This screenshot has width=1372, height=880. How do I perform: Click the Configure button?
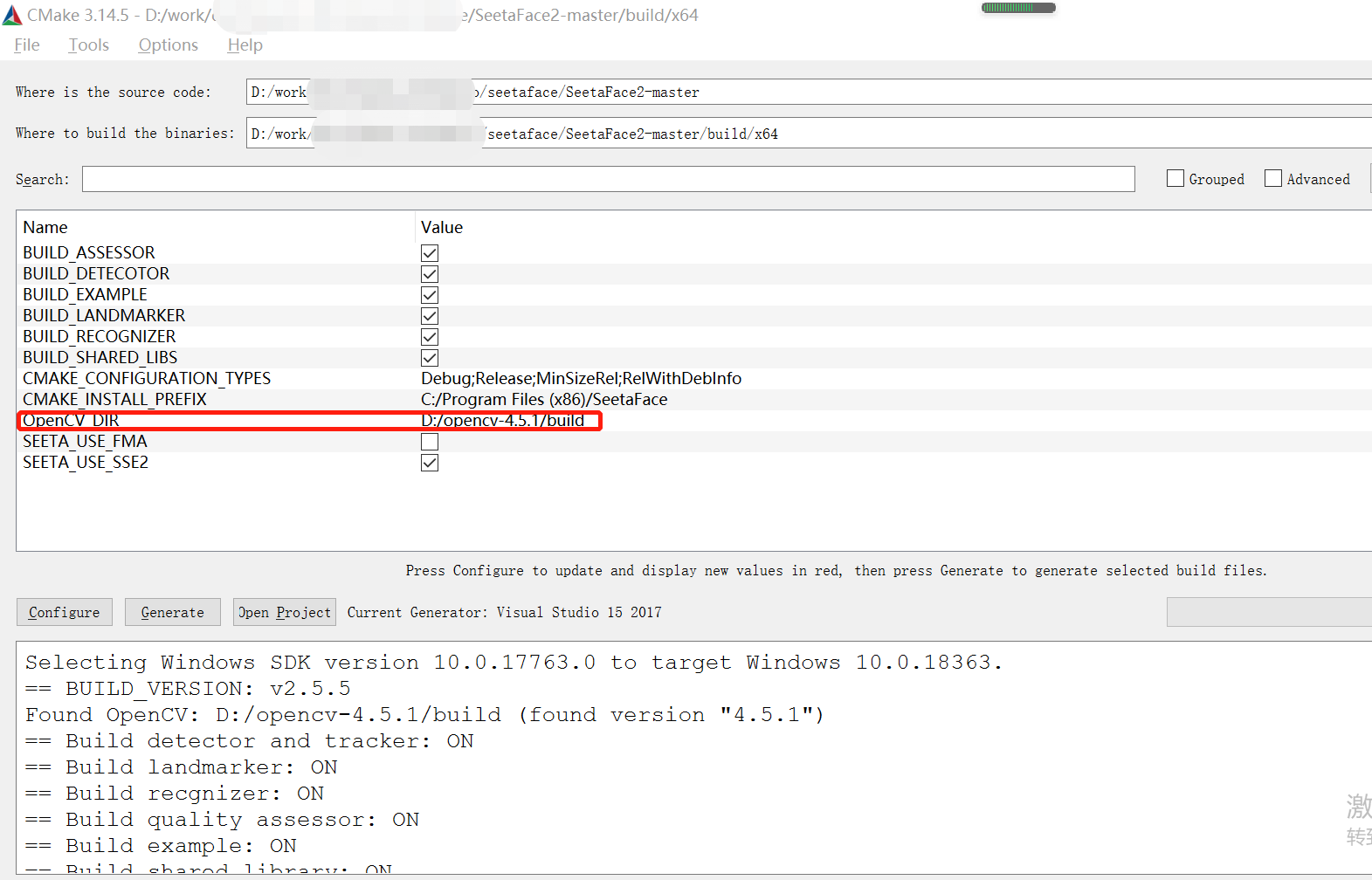(65, 612)
